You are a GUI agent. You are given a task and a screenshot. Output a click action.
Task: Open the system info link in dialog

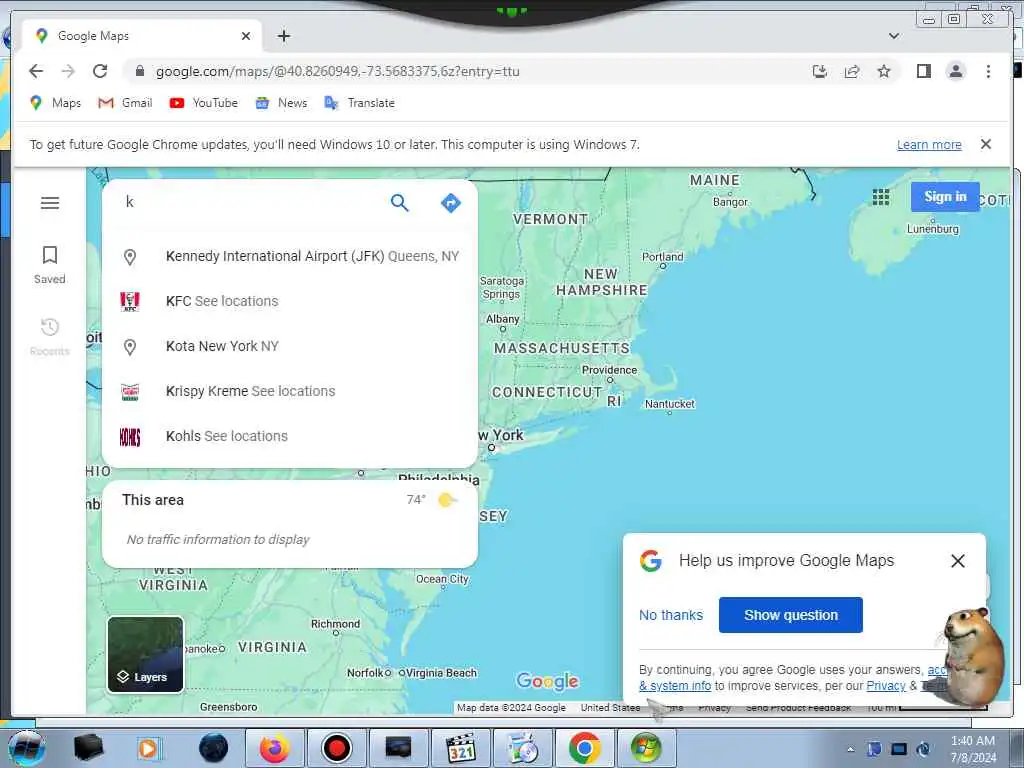[x=675, y=686]
